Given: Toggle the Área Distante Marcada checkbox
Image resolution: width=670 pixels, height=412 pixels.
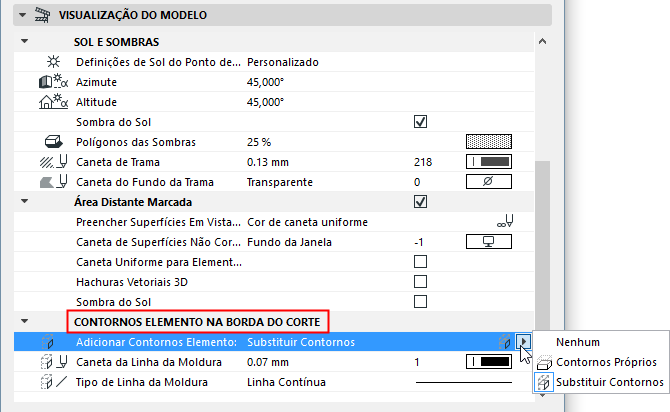Looking at the screenshot, I should point(421,201).
